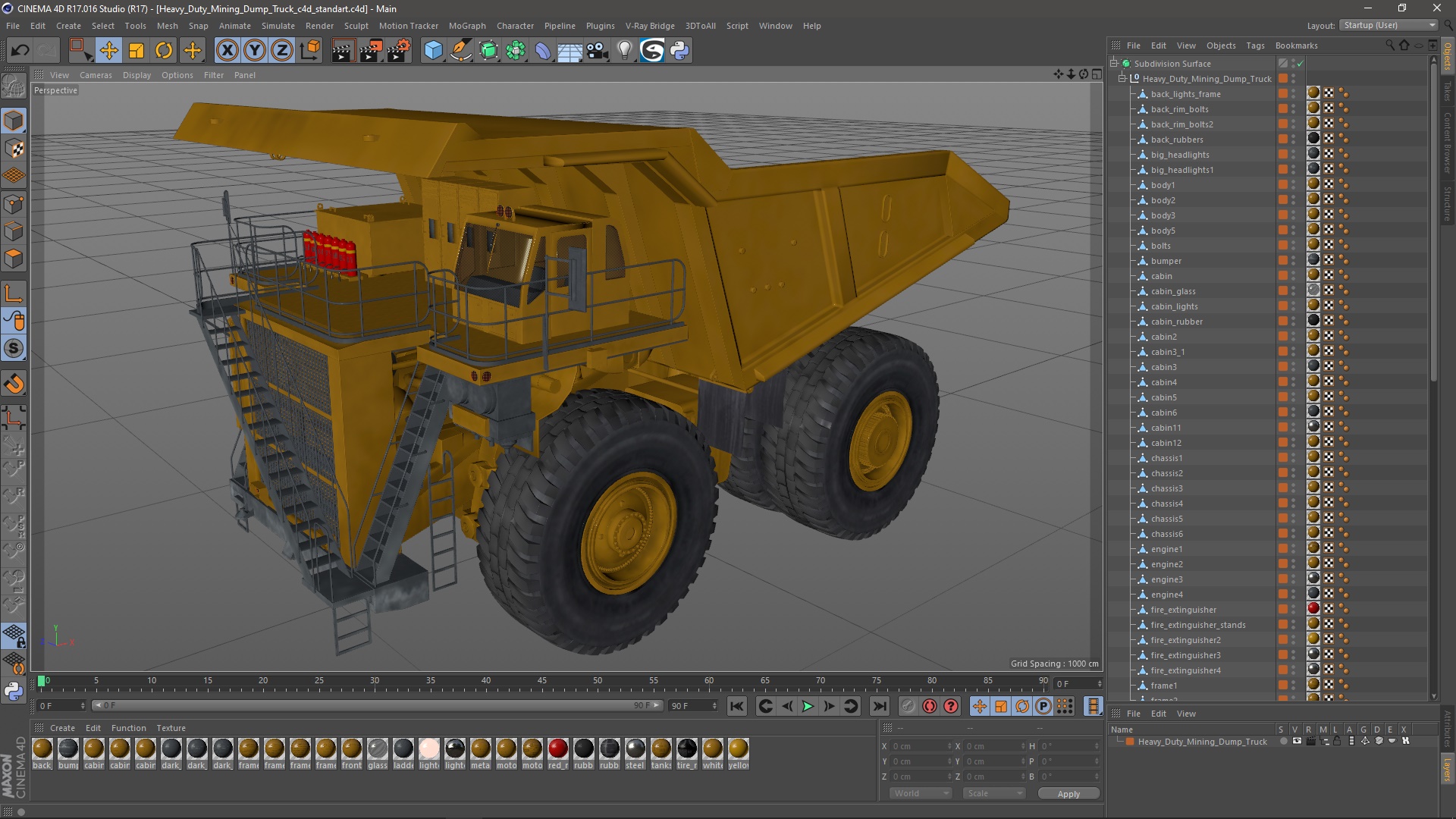This screenshot has height=819, width=1456.
Task: Add a Cube primitive object
Action: tap(433, 51)
